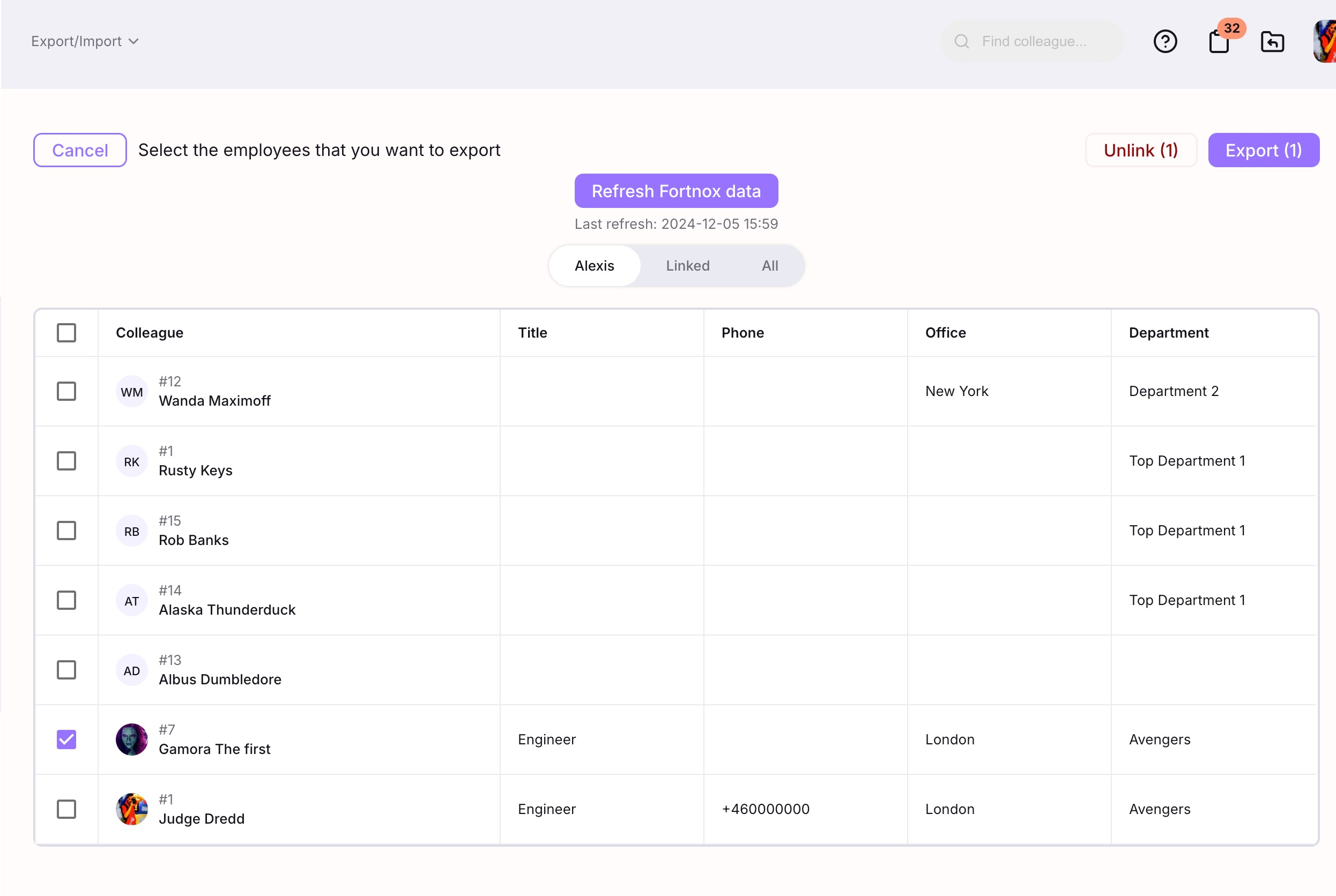The width and height of the screenshot is (1336, 896).
Task: Click the Export (1) button
Action: pos(1263,150)
